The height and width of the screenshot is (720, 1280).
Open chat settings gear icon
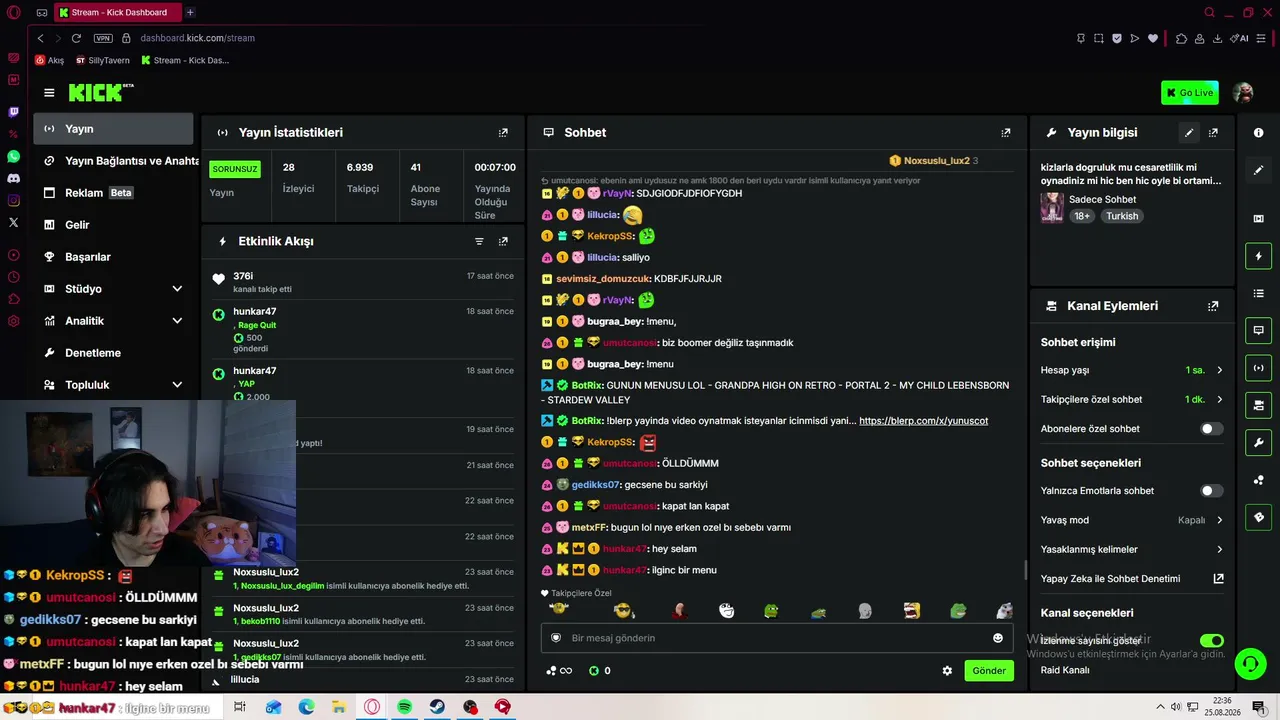(947, 671)
